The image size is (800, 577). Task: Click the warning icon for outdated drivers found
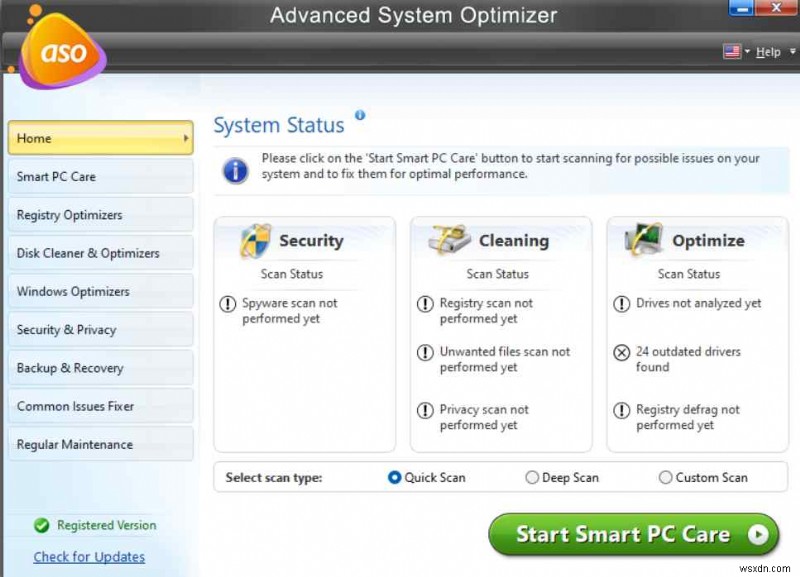click(623, 351)
